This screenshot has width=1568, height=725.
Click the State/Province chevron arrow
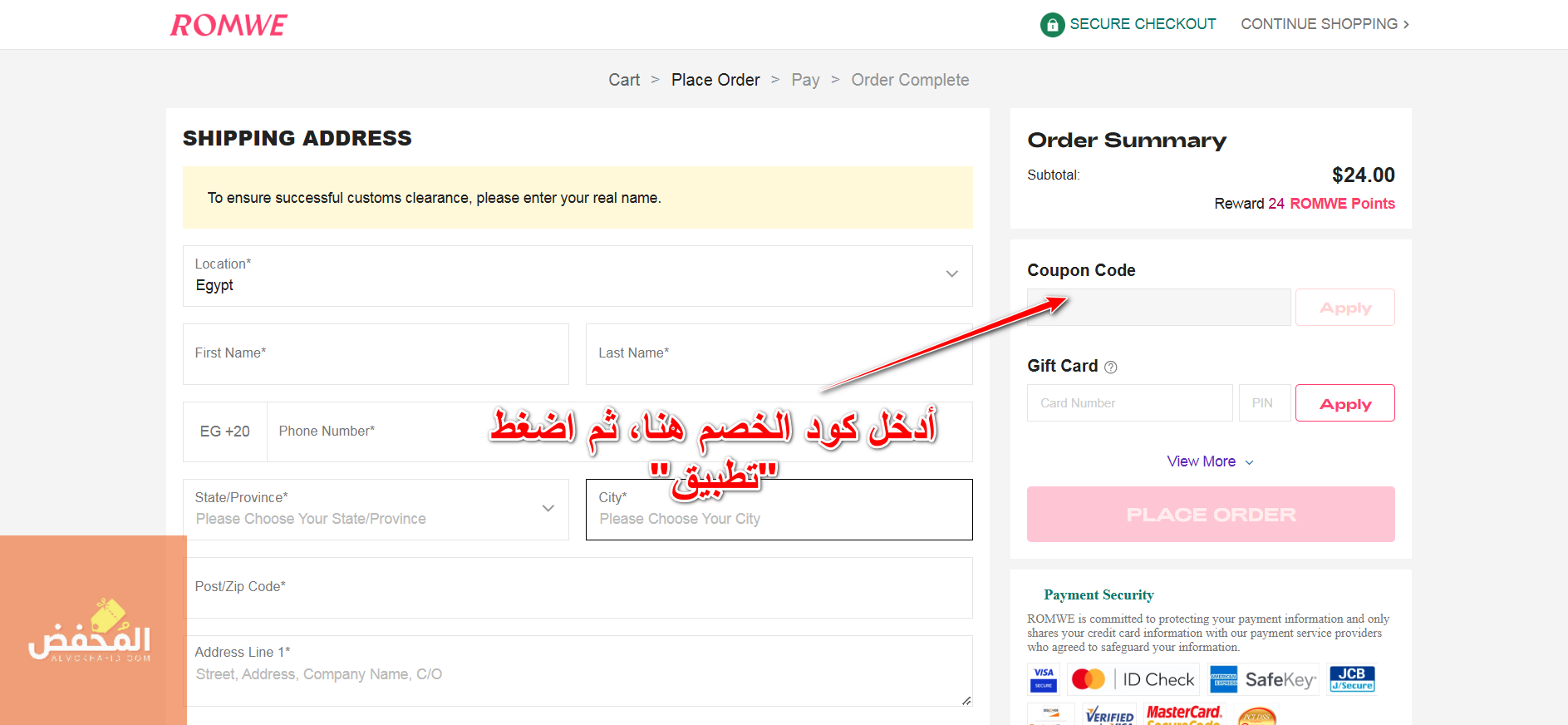tap(548, 508)
